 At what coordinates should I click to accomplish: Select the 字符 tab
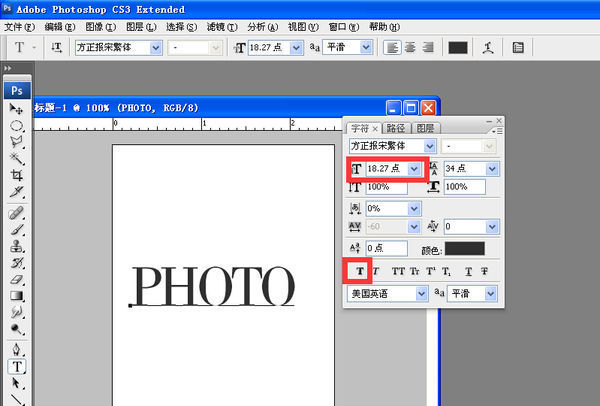click(x=360, y=128)
